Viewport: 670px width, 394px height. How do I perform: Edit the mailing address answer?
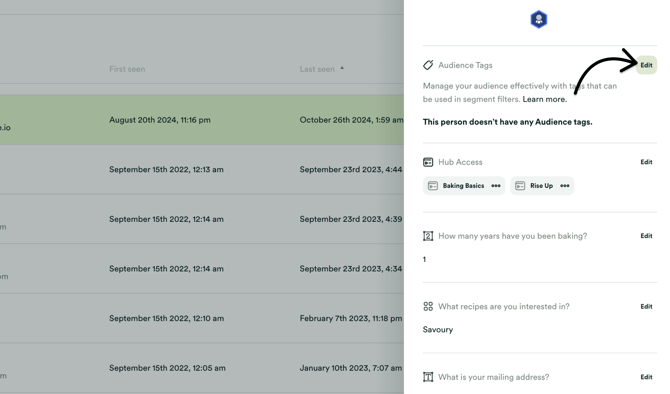point(646,377)
